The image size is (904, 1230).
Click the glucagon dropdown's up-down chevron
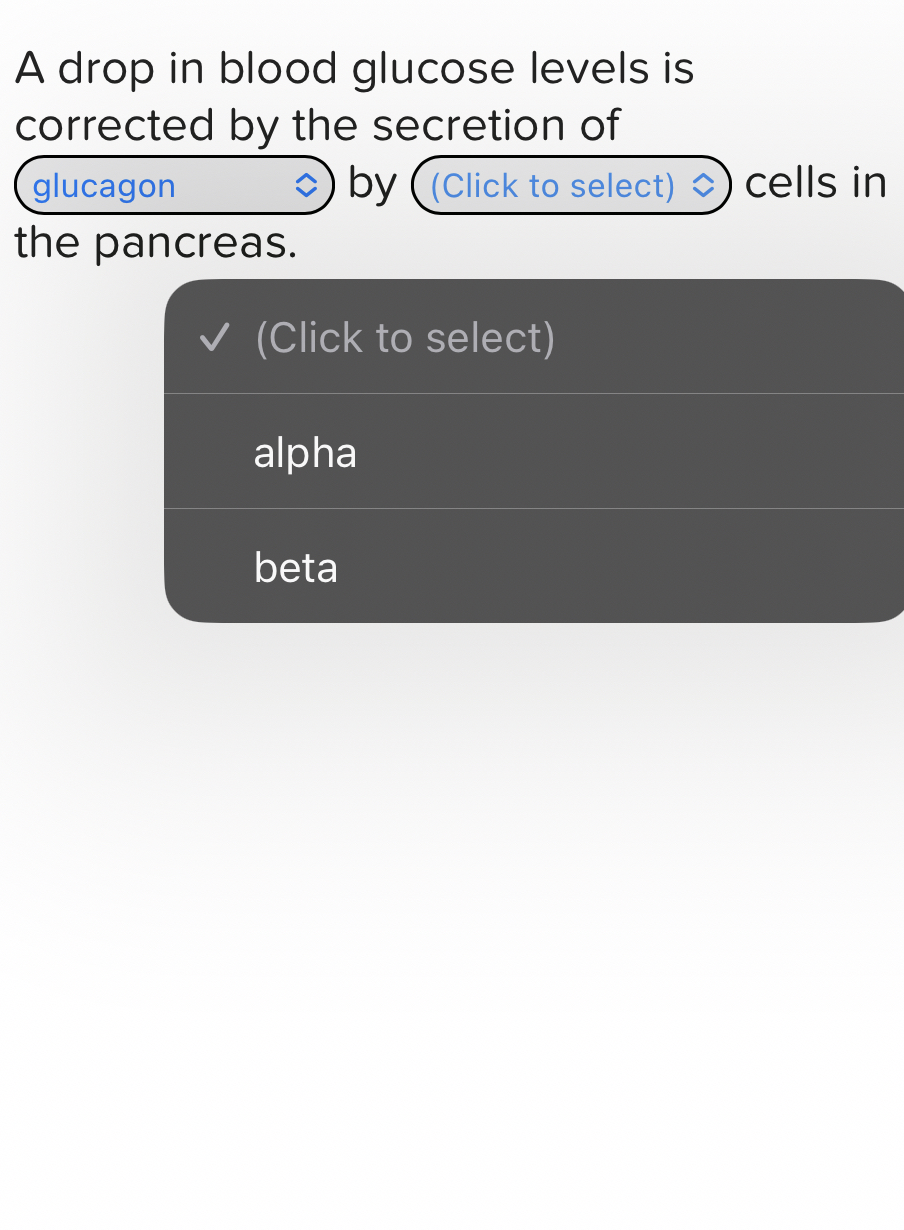click(x=306, y=186)
